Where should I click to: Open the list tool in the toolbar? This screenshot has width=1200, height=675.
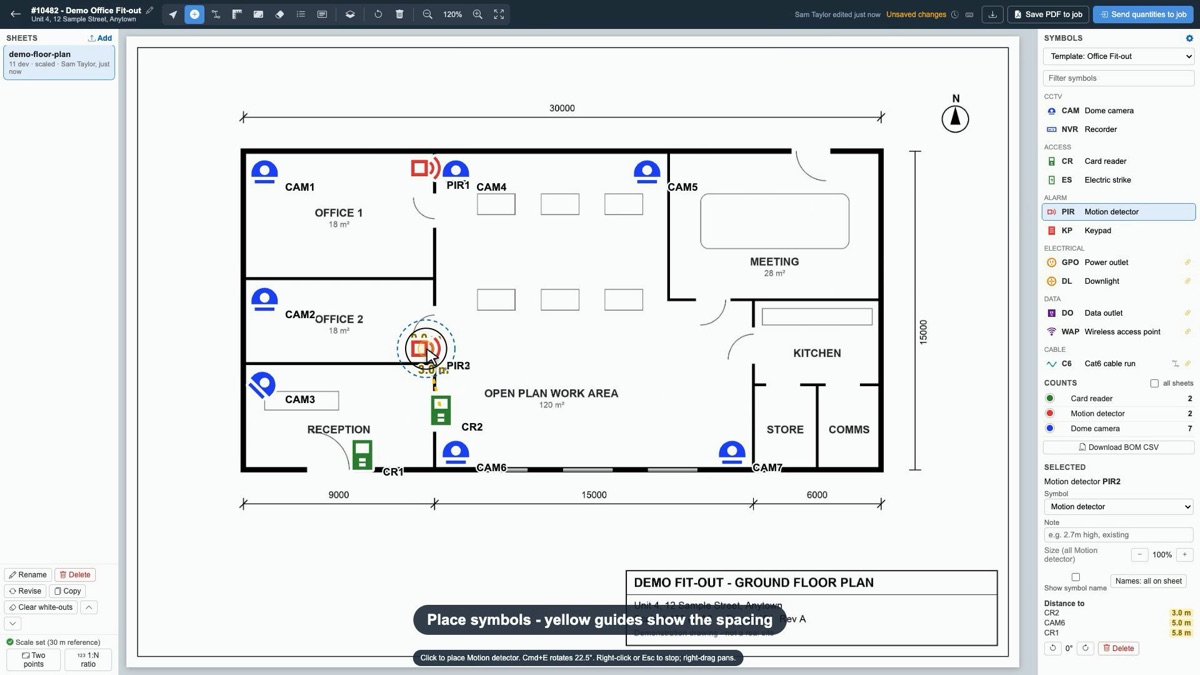pos(301,14)
